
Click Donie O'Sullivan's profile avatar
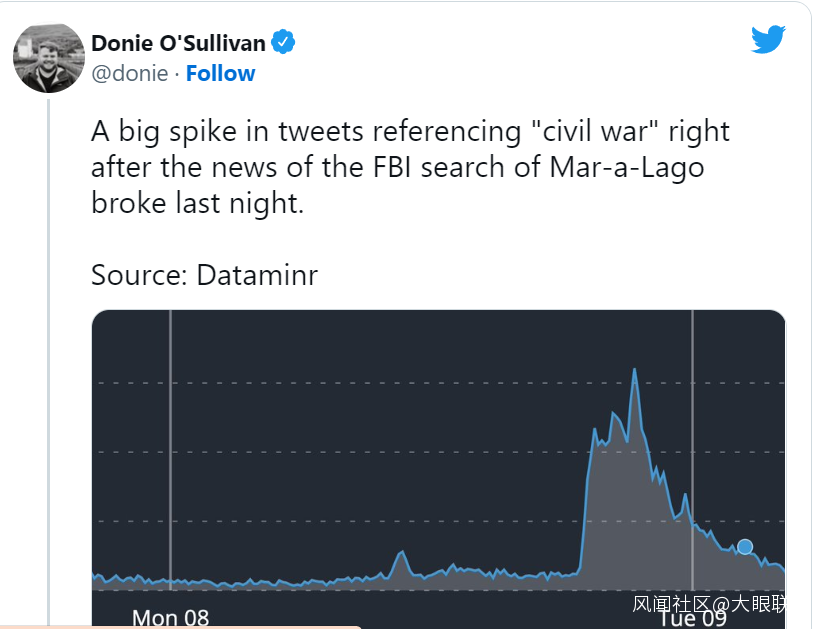point(49,58)
